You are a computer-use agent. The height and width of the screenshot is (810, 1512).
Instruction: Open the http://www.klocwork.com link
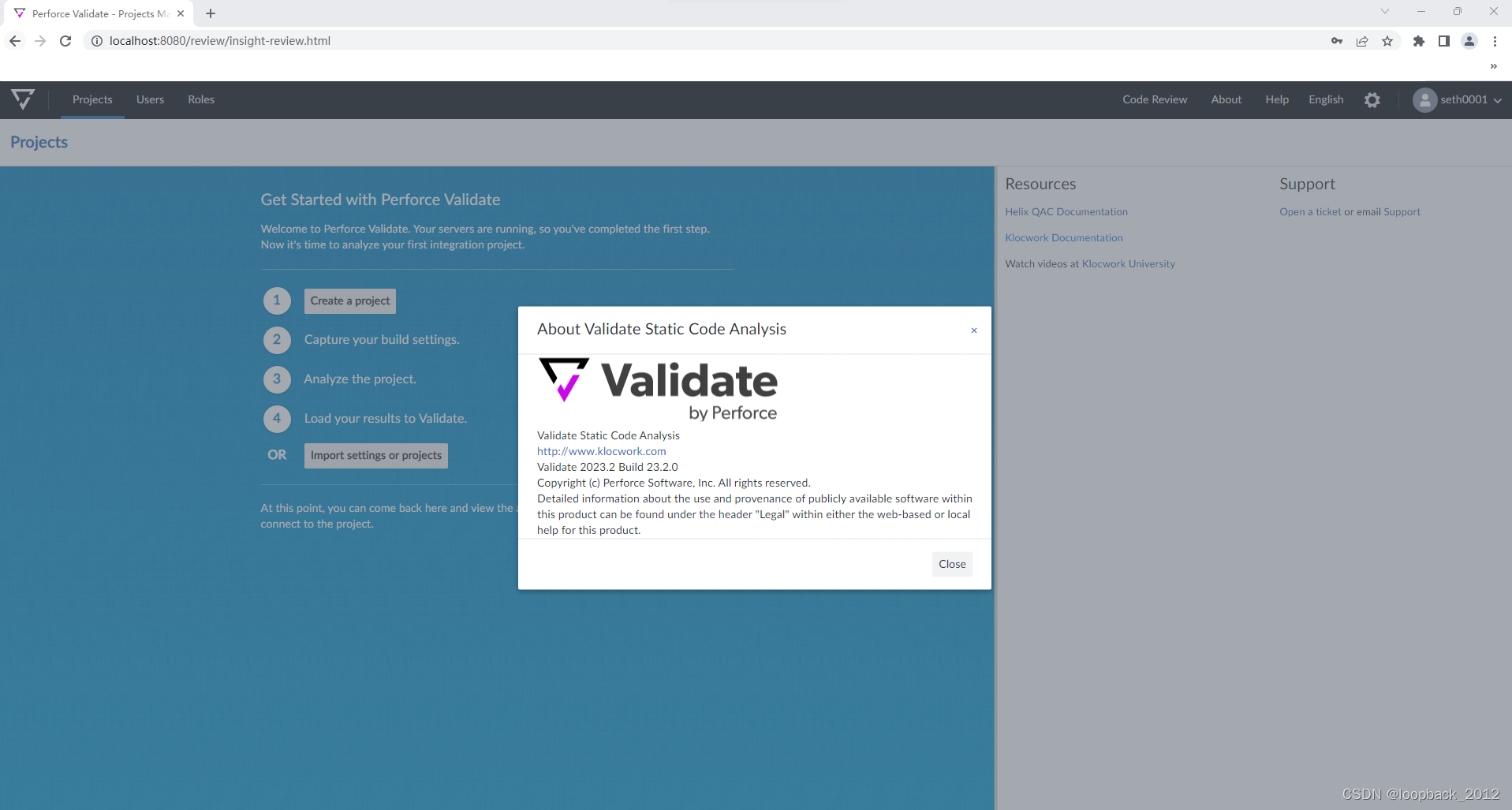602,451
